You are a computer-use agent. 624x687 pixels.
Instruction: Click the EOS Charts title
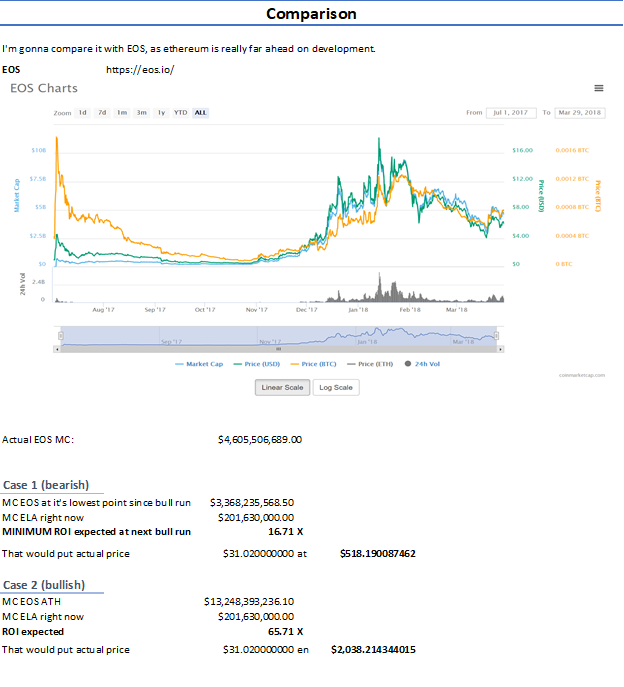tap(44, 88)
